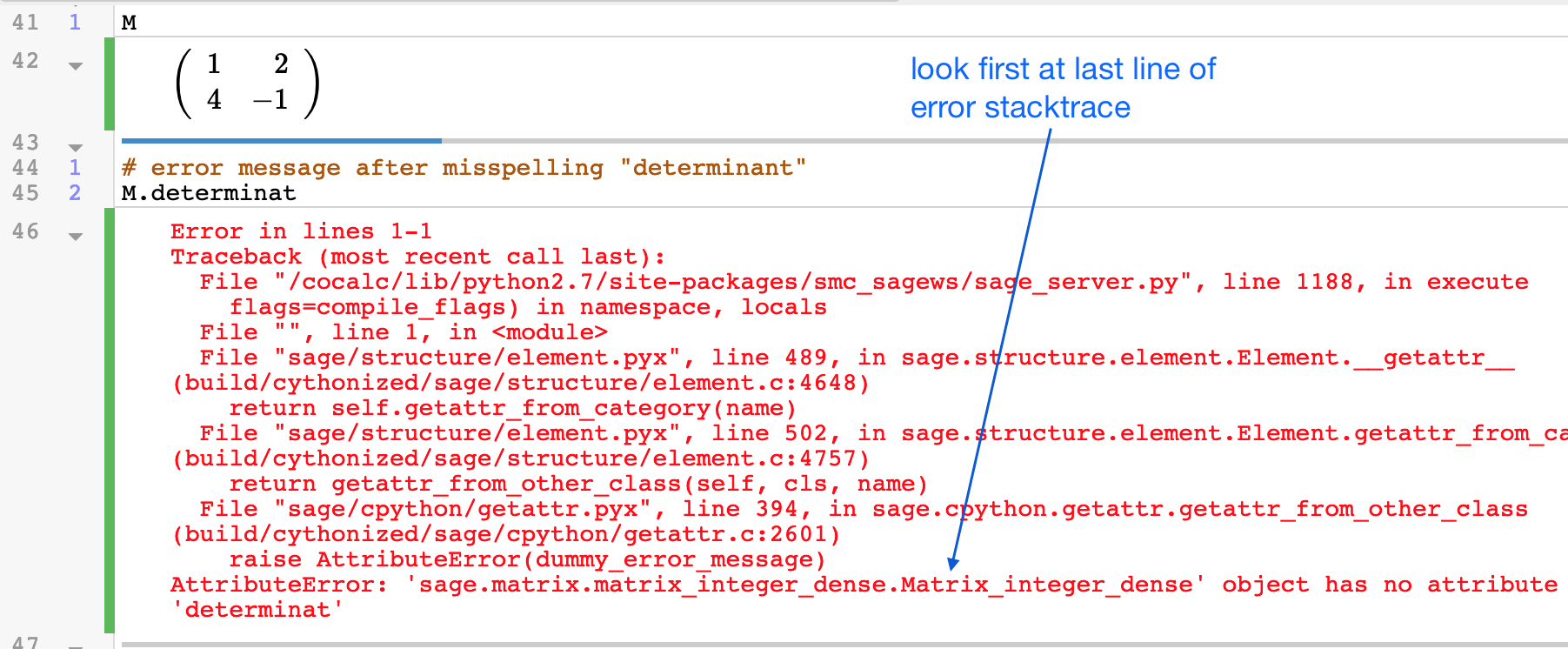Place cursor after M on line 41
1568x649 pixels.
tap(137, 23)
